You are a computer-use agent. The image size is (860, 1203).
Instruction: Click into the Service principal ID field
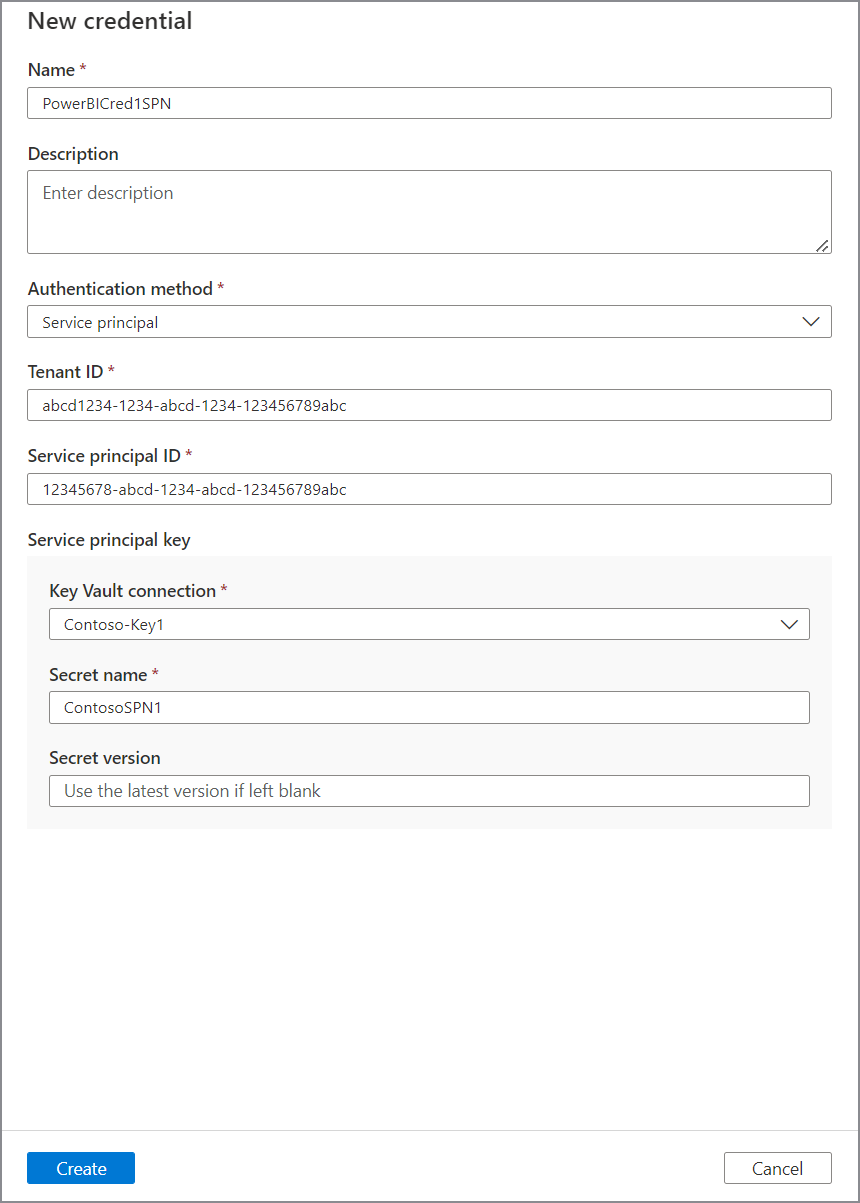point(429,489)
